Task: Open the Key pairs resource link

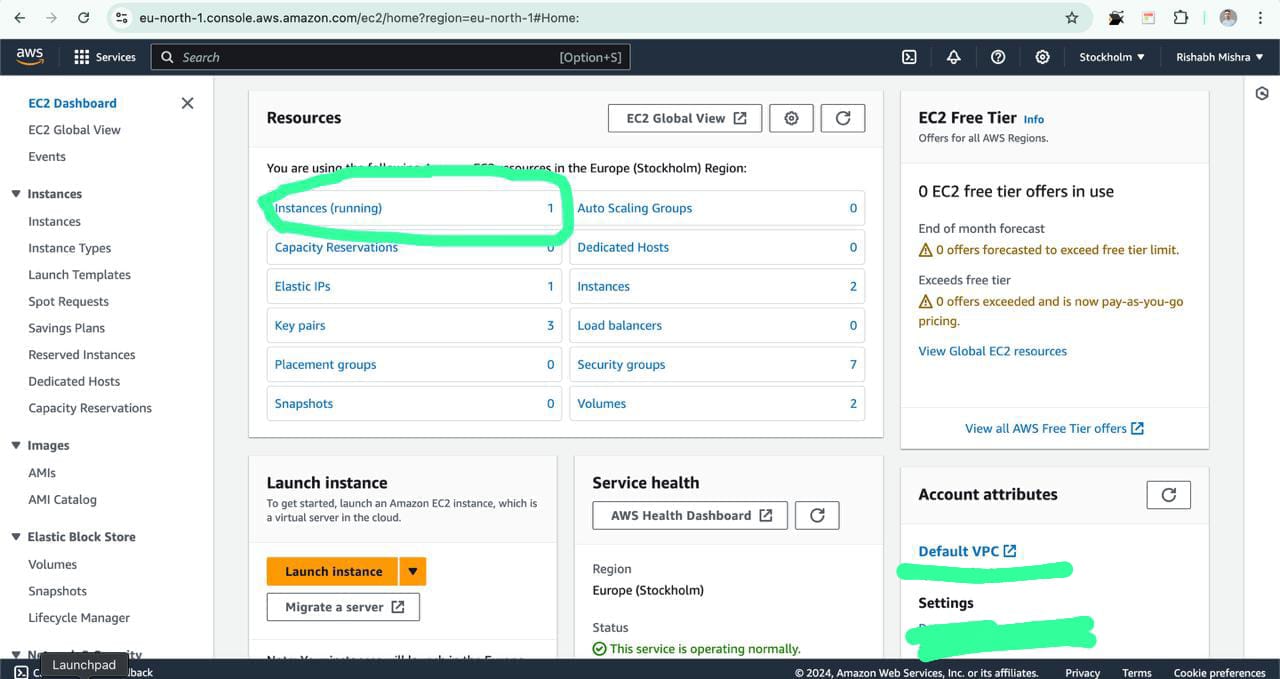Action: pos(300,325)
